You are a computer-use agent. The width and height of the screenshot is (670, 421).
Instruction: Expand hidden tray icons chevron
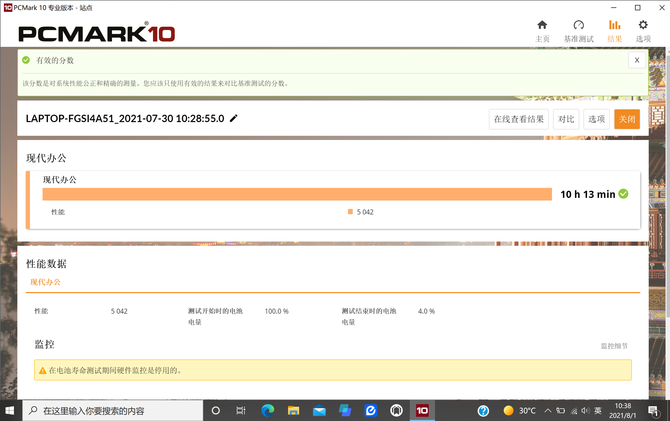click(x=548, y=411)
